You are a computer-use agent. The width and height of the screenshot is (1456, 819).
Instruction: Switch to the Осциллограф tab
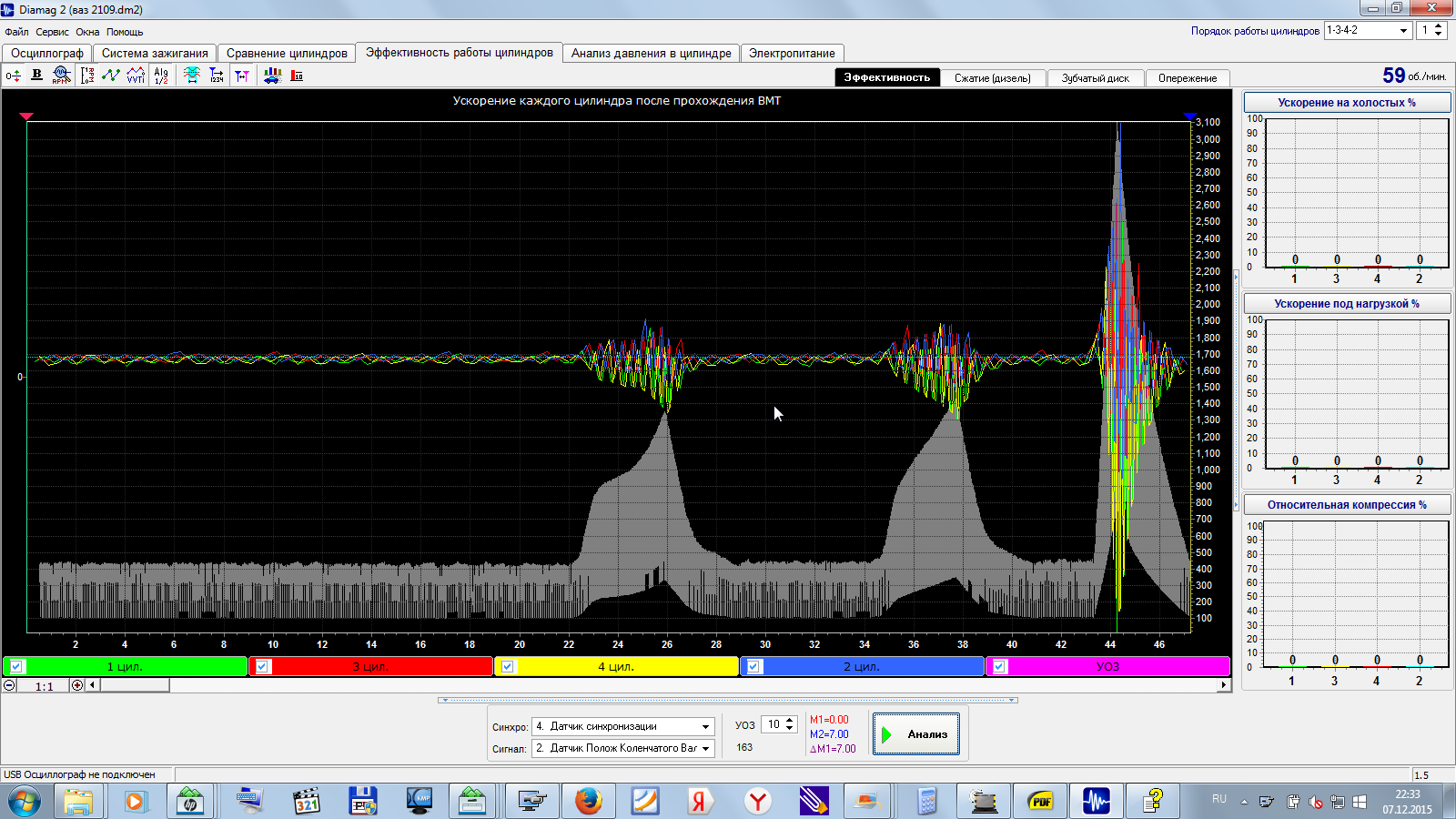(47, 53)
